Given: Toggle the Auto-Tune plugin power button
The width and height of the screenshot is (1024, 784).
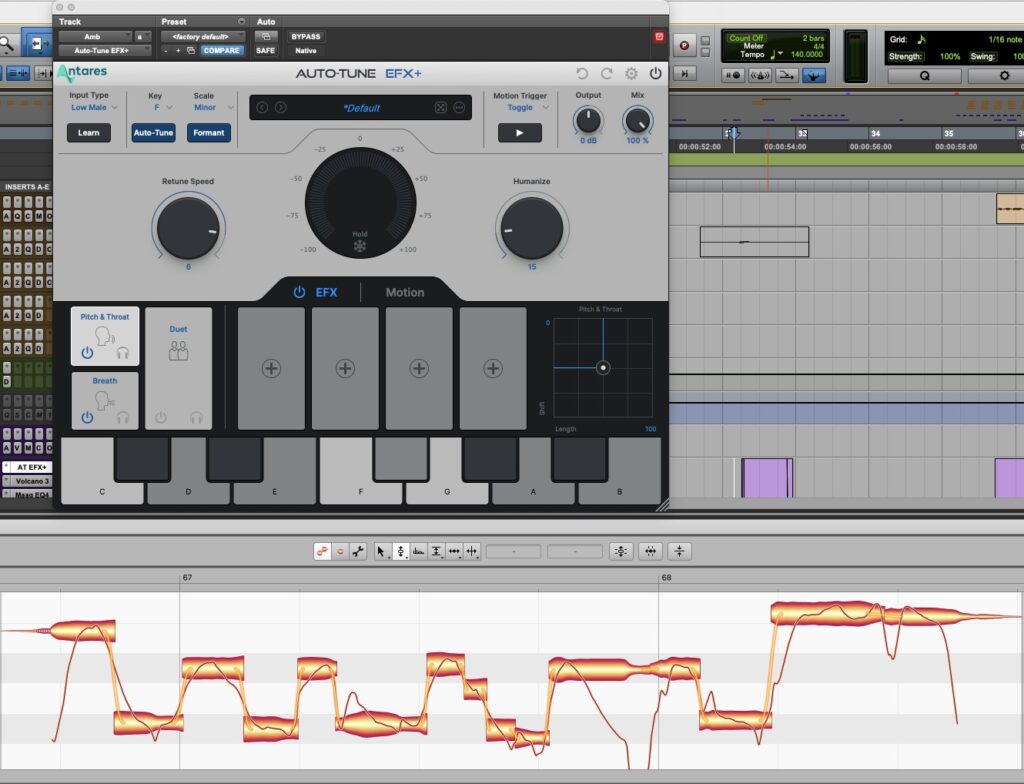Looking at the screenshot, I should [x=655, y=74].
